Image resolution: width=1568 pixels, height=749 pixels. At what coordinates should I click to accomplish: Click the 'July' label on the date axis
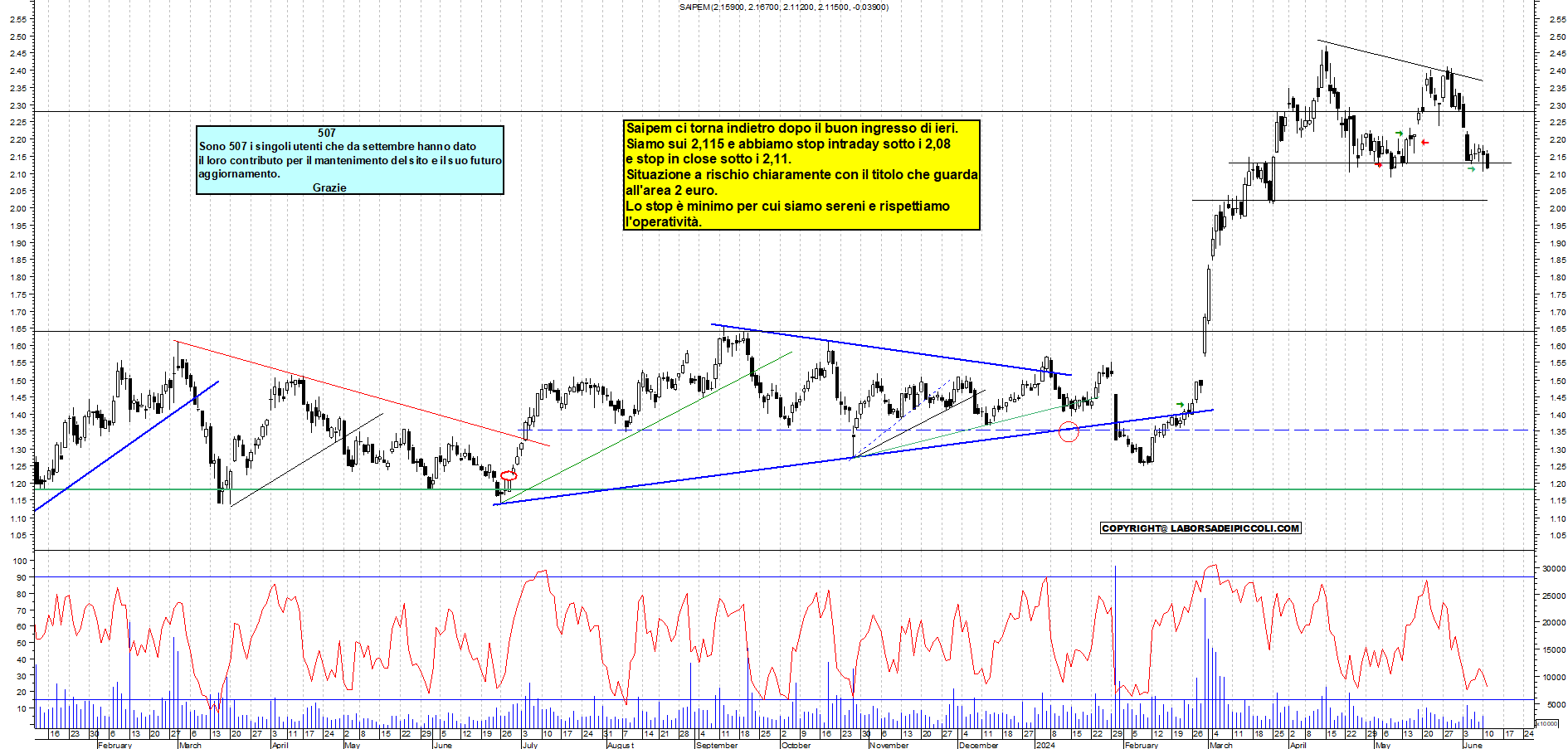click(x=530, y=745)
